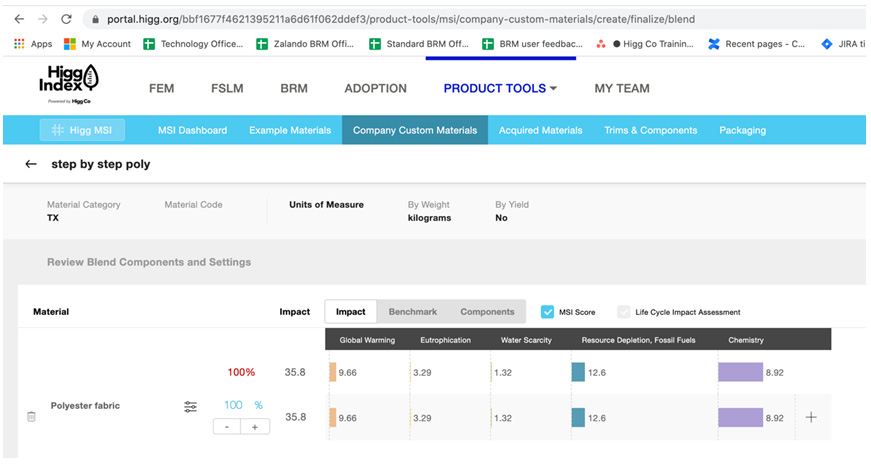Select the Benchmark view tab
871x464 pixels.
pyautogui.click(x=413, y=312)
